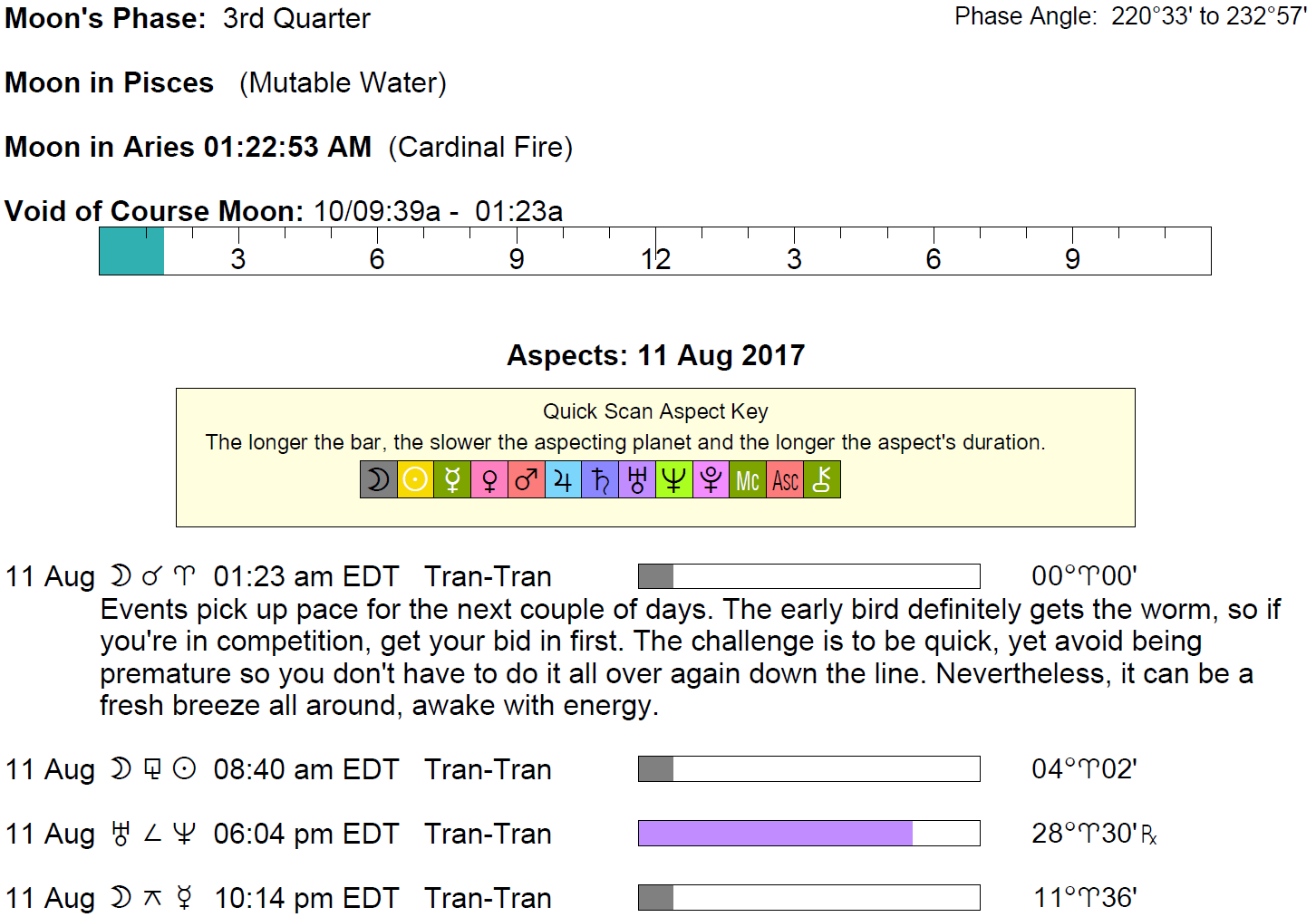Select the red Asc ascendant icon
This screenshot has width=1316, height=917.
pyautogui.click(x=785, y=480)
